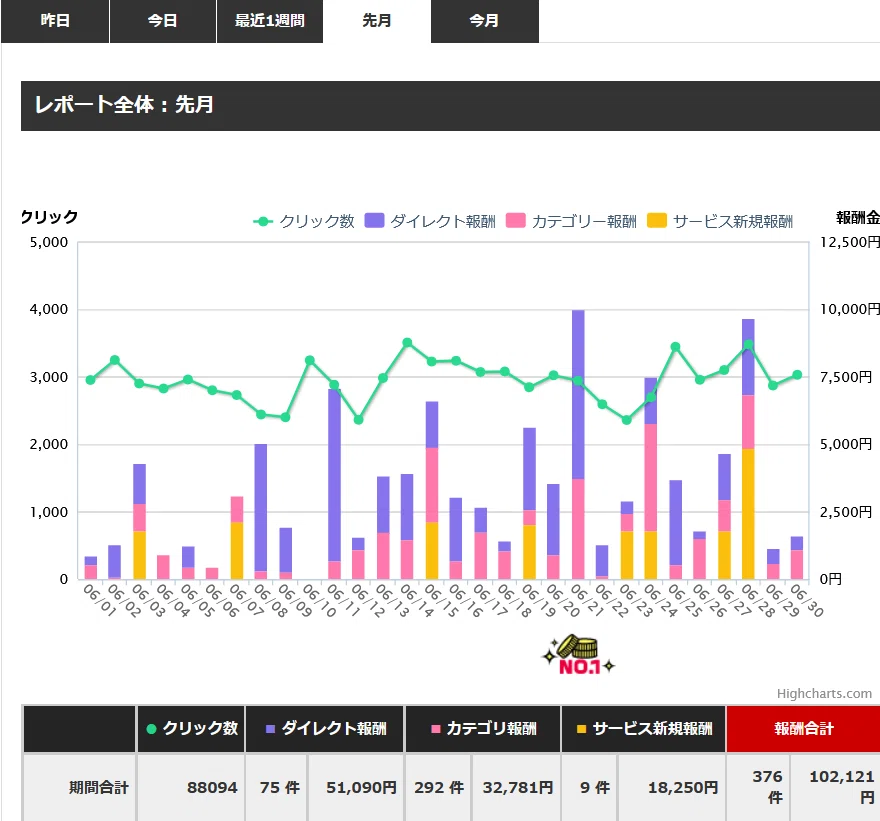This screenshot has width=880, height=821.
Task: Click the 06/28 stacked bar
Action: pos(748,449)
